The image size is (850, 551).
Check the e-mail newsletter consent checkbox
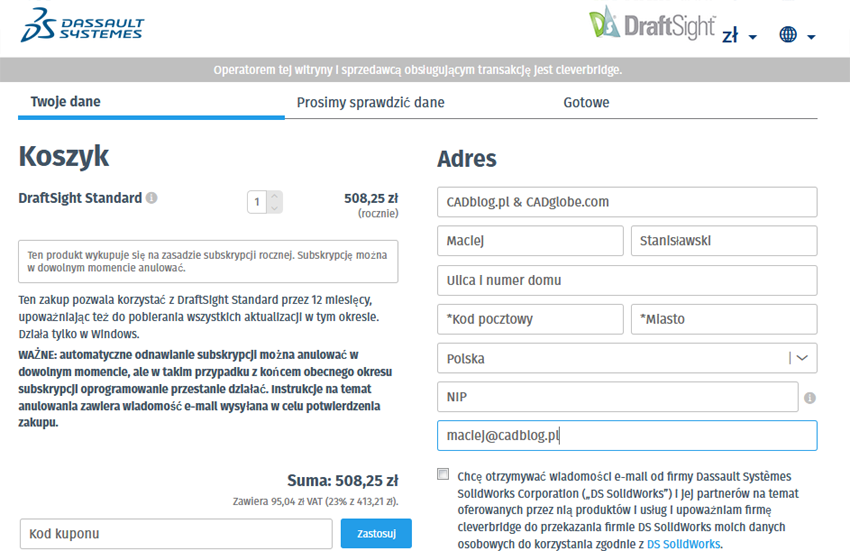[443, 475]
